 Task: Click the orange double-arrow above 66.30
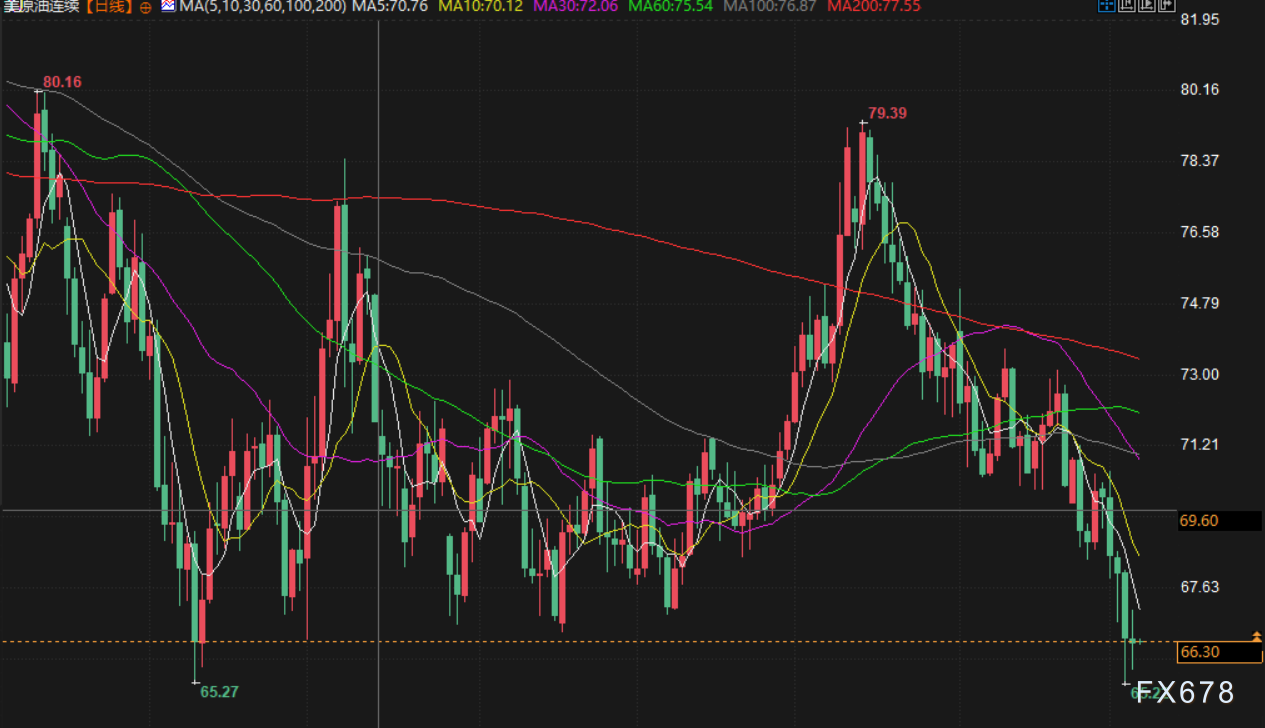(x=1256, y=636)
